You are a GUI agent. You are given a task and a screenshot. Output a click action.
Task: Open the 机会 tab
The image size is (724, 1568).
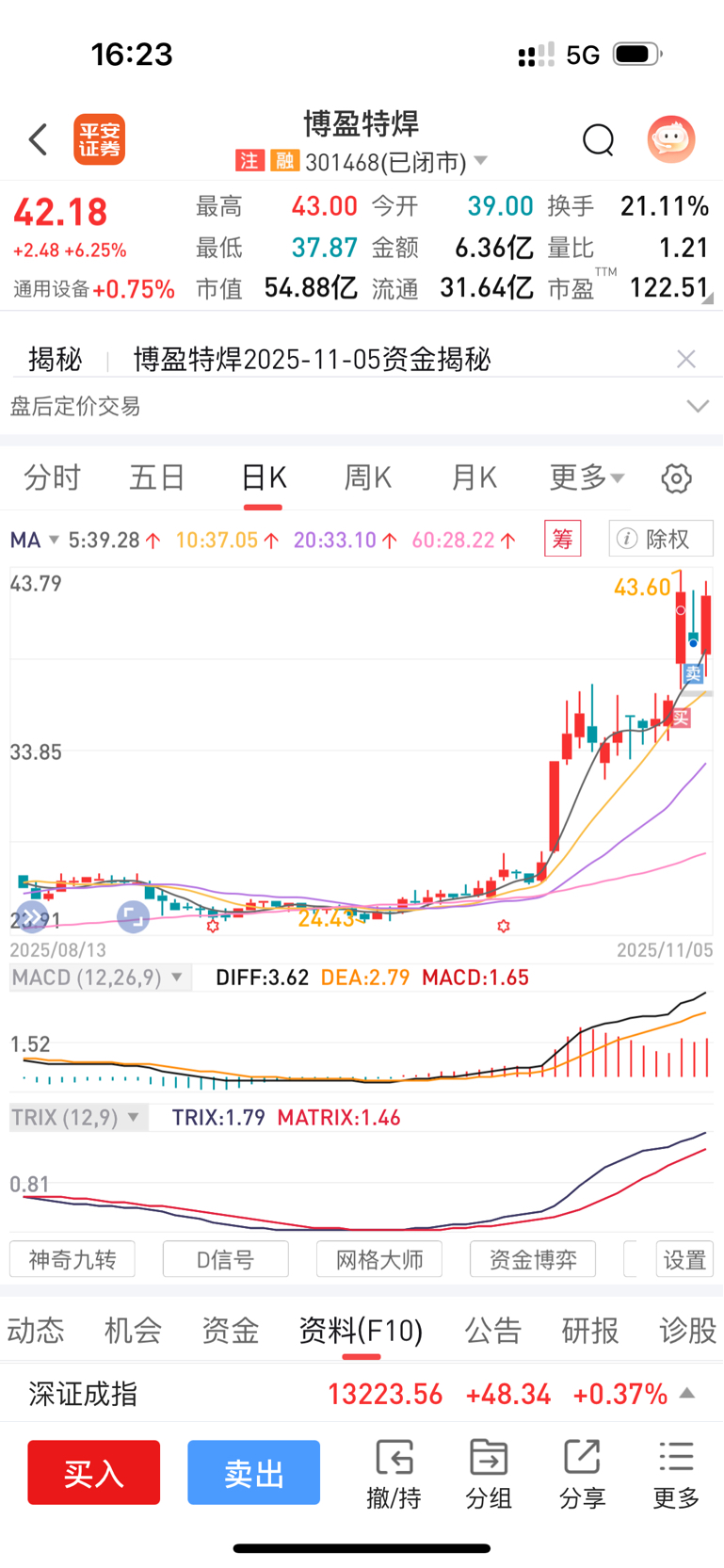(133, 1330)
